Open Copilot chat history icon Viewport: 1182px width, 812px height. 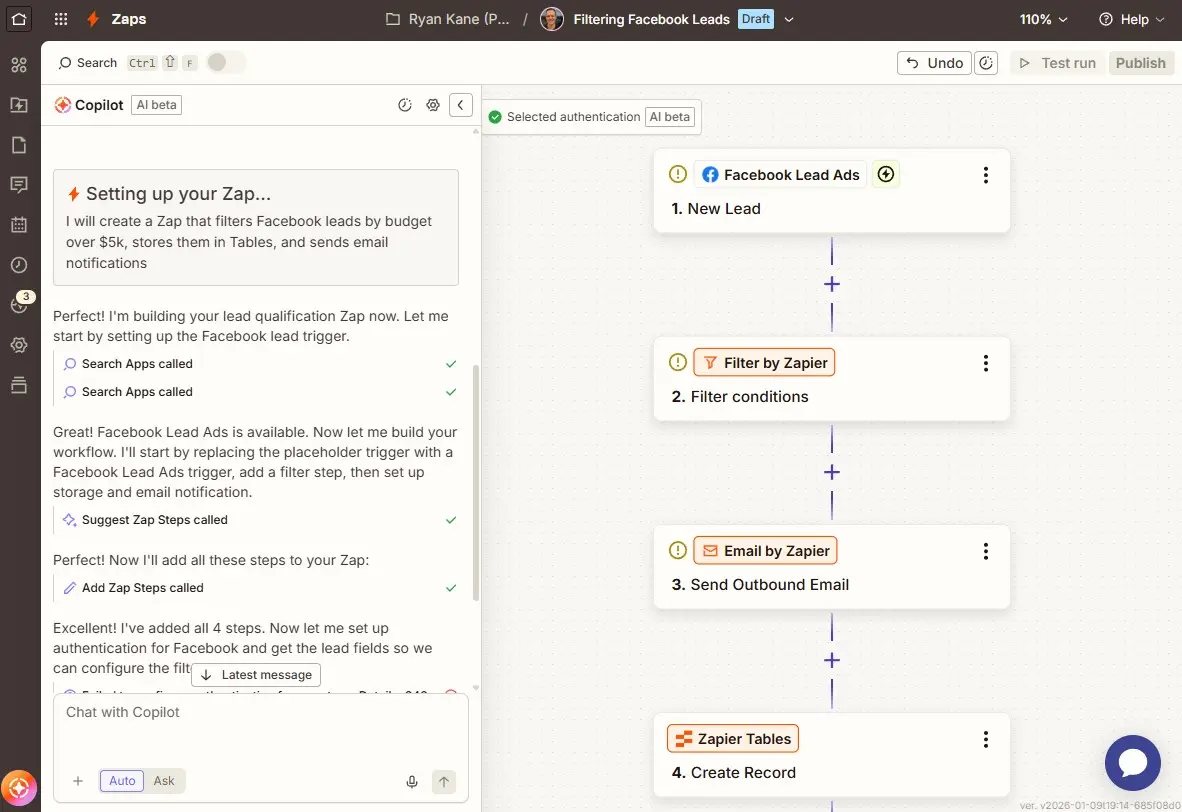point(405,105)
